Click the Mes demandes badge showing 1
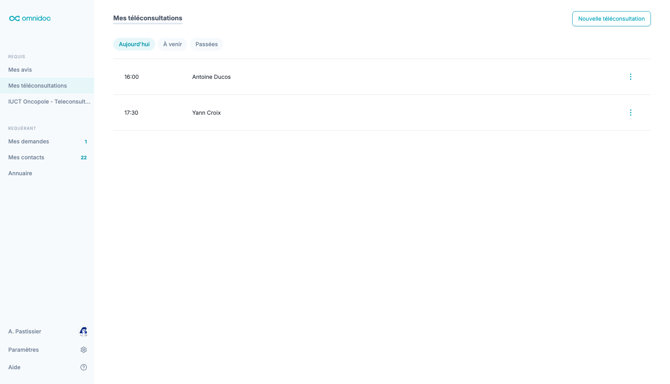The height and width of the screenshot is (384, 670). coord(86,141)
